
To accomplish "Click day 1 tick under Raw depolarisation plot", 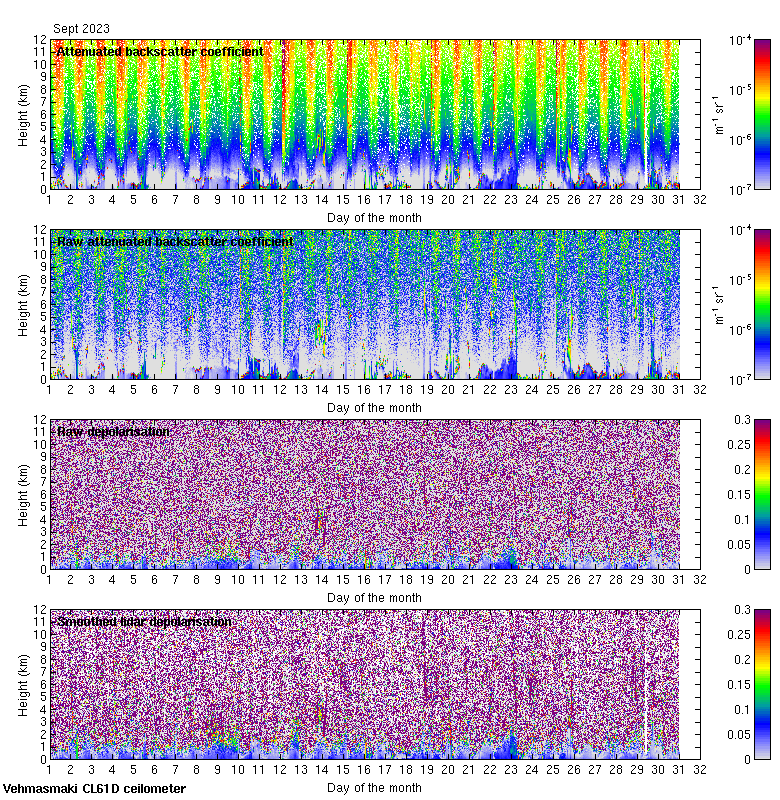I will 50,581.
